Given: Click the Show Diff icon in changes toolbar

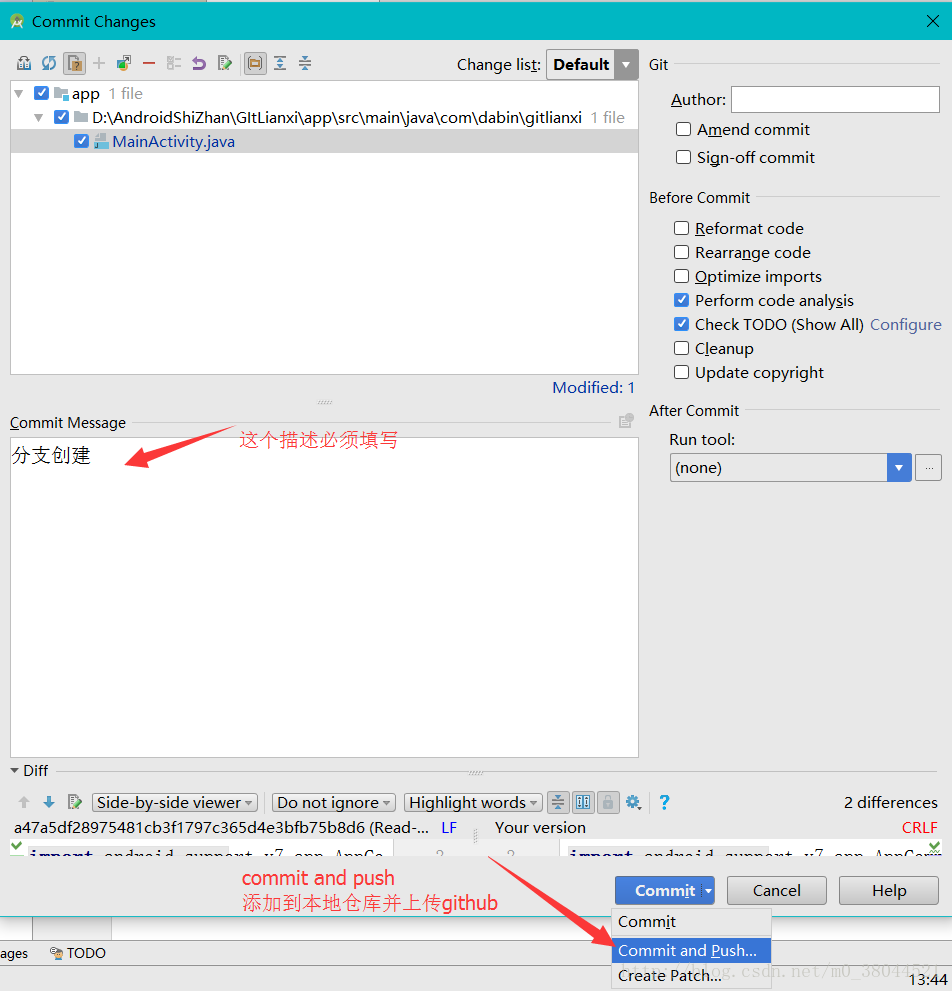Looking at the screenshot, I should click(24, 63).
